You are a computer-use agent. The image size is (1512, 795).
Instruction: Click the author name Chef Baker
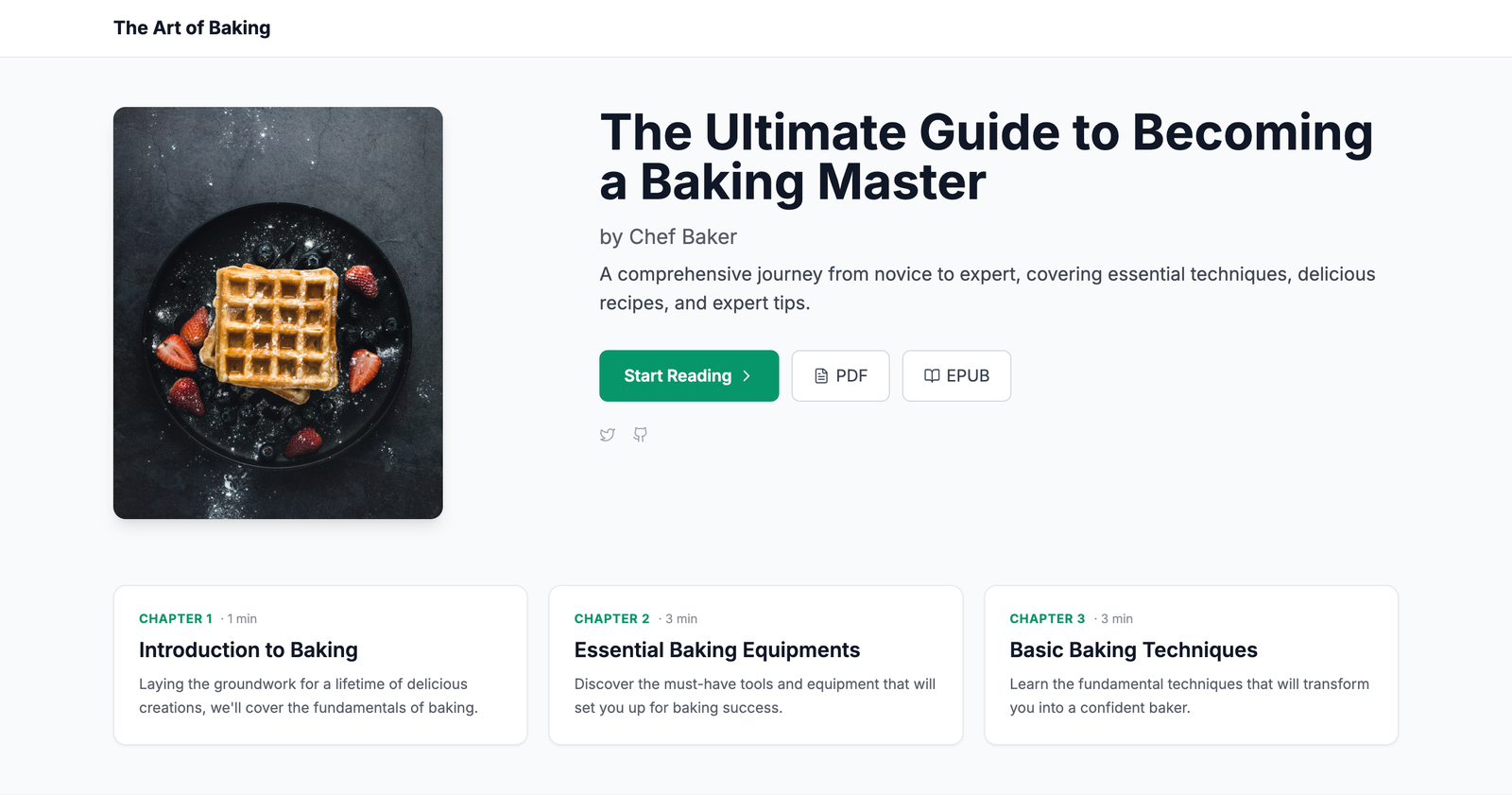click(682, 237)
